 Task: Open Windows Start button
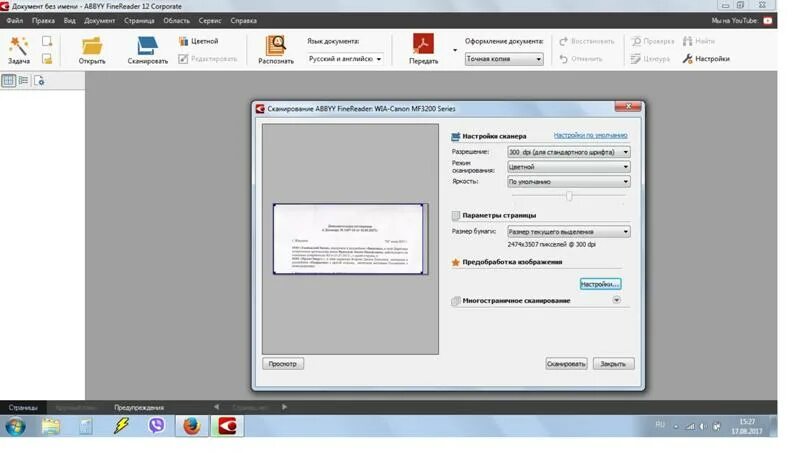coord(15,426)
